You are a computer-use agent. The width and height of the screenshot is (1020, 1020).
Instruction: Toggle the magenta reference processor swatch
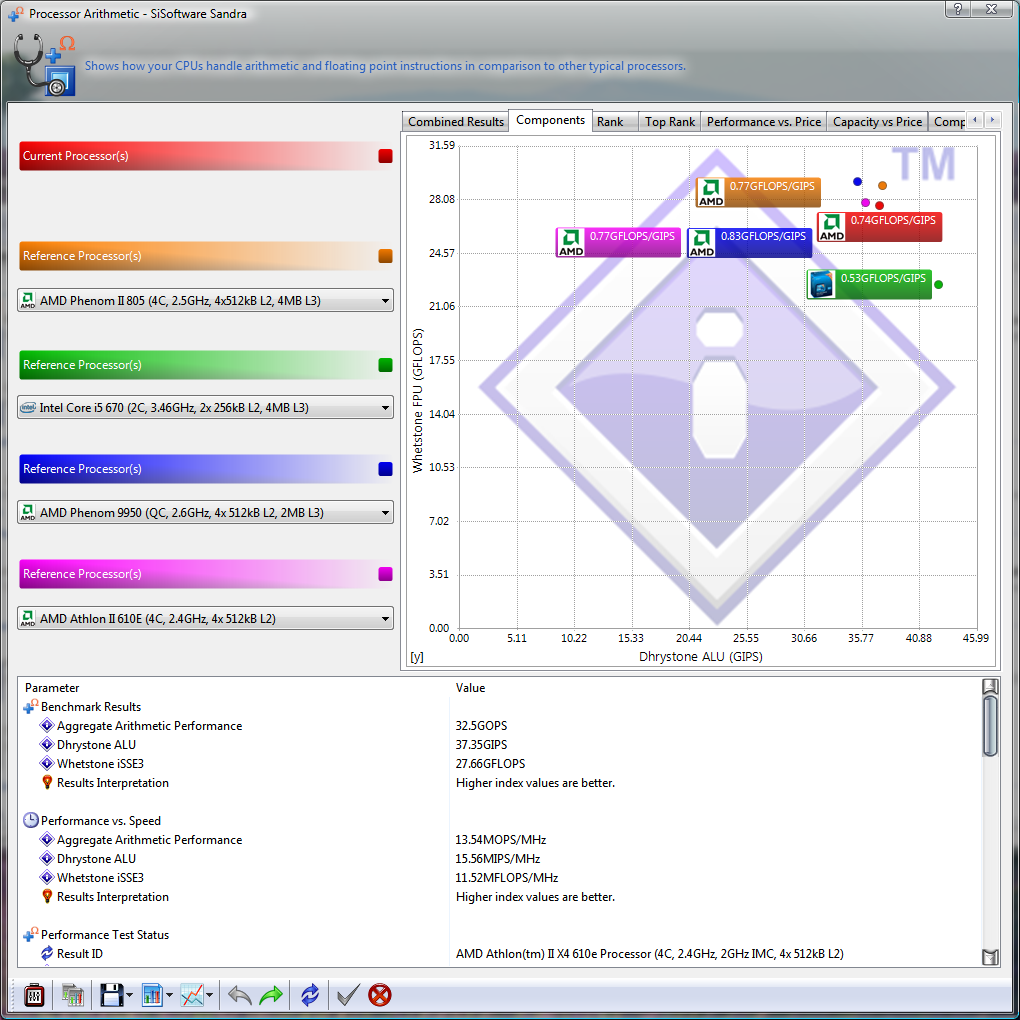(x=386, y=574)
